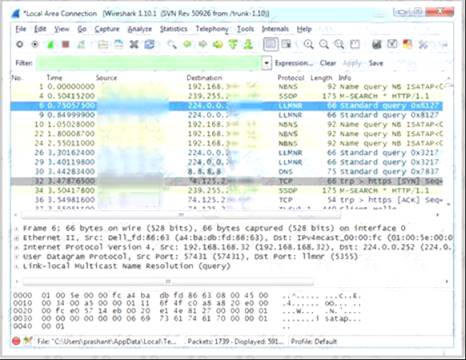Viewport: 466px width, 360px height.
Task: Select packet 32 TCP SYN row
Action: [x=227, y=181]
